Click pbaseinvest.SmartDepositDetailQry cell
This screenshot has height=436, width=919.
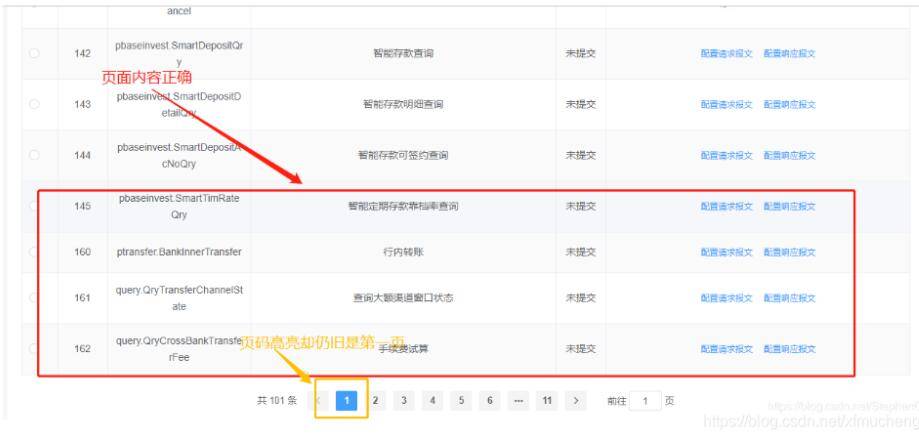coord(179,104)
